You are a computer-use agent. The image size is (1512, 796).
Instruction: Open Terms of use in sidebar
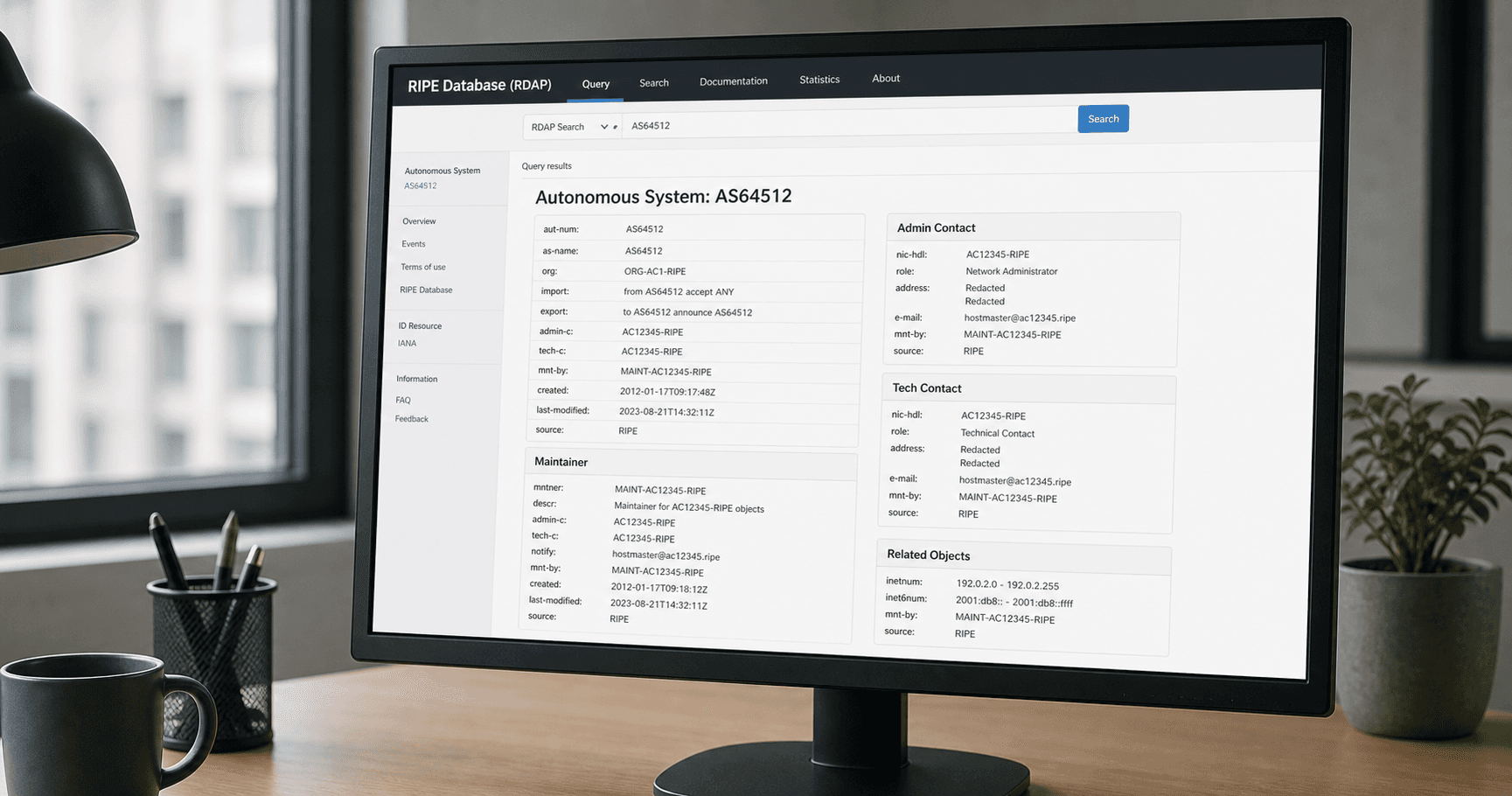(423, 267)
